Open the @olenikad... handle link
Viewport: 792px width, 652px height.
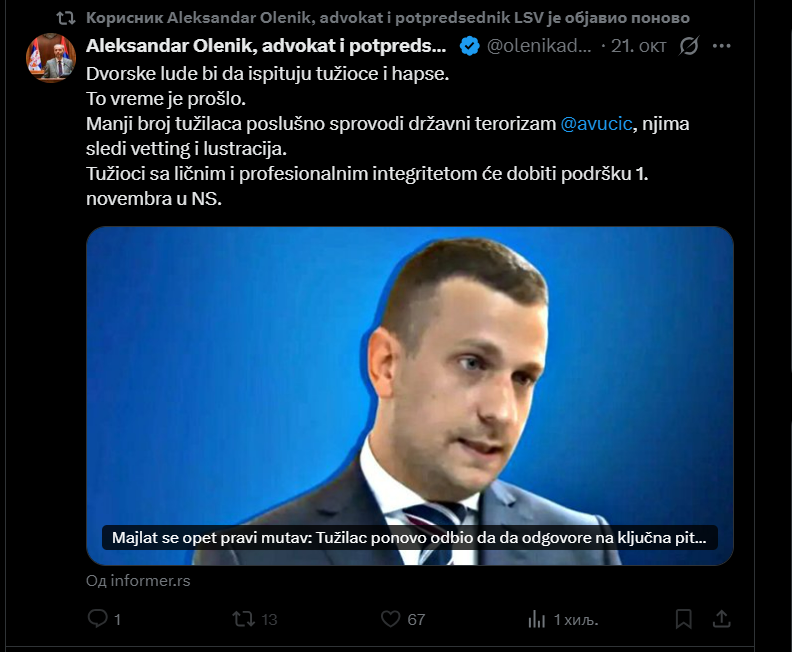click(539, 46)
